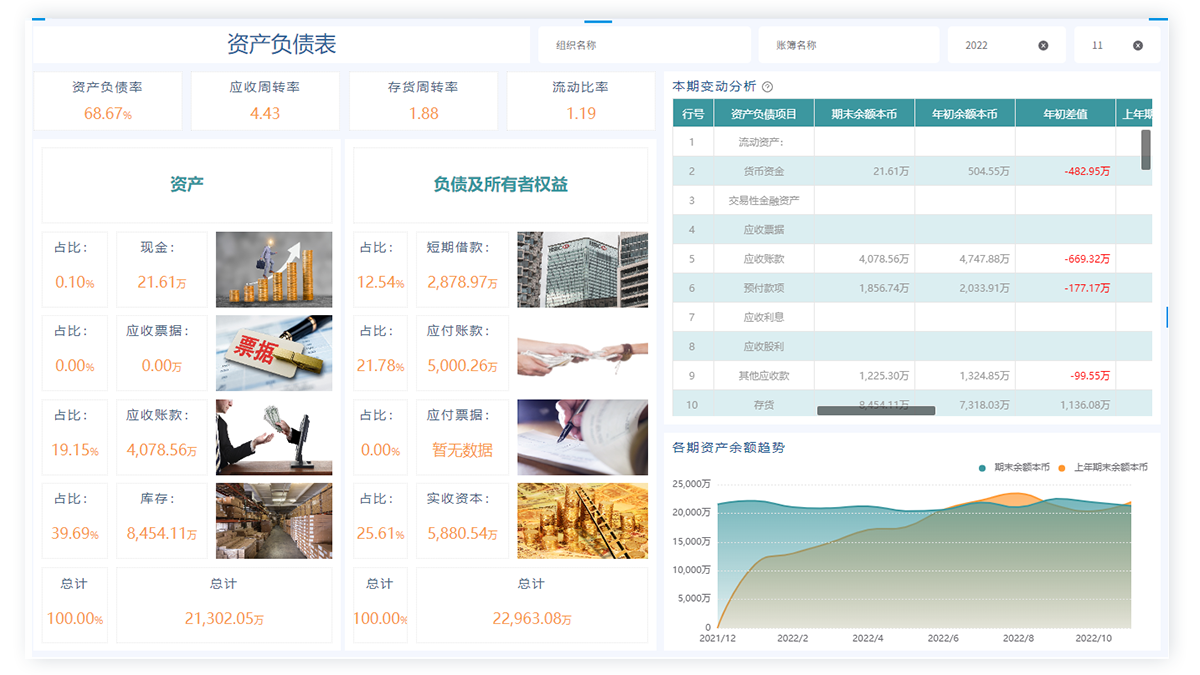Click the 存货周转率 1.88 card

423,100
